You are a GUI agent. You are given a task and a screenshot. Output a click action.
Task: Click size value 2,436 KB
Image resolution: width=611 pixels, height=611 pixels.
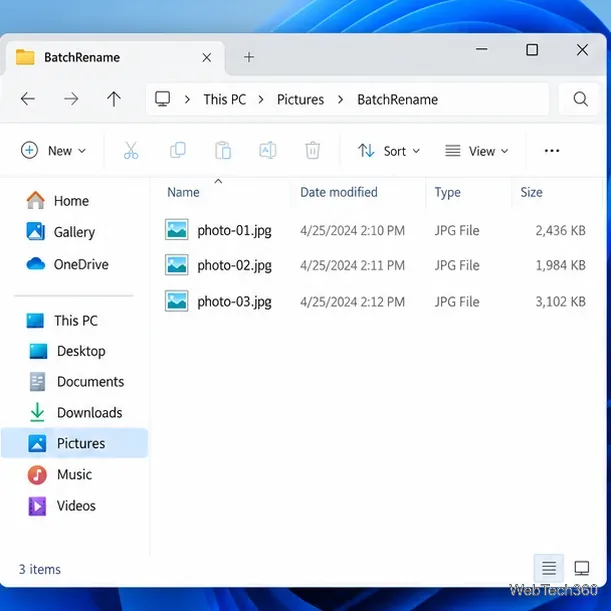point(560,230)
